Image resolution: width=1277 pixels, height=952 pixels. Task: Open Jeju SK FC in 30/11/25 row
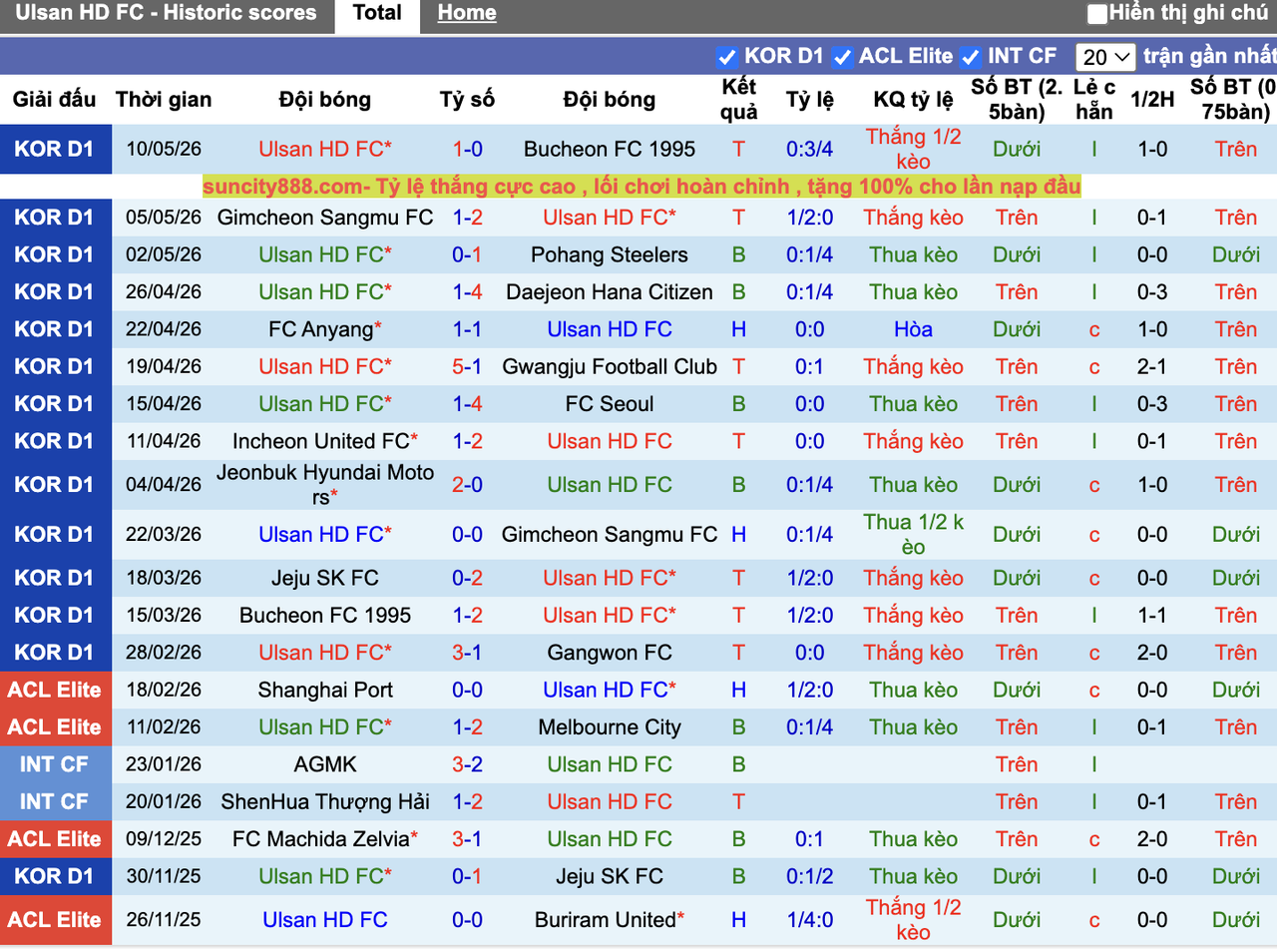(x=610, y=876)
